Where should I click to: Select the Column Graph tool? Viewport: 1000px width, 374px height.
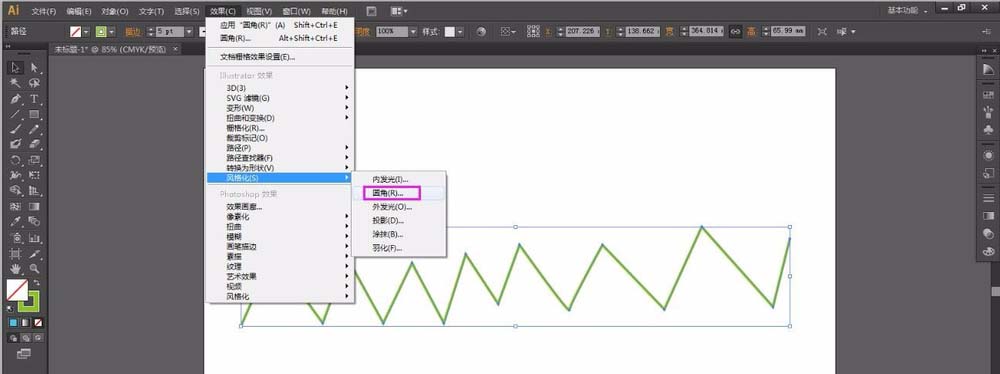click(x=34, y=238)
